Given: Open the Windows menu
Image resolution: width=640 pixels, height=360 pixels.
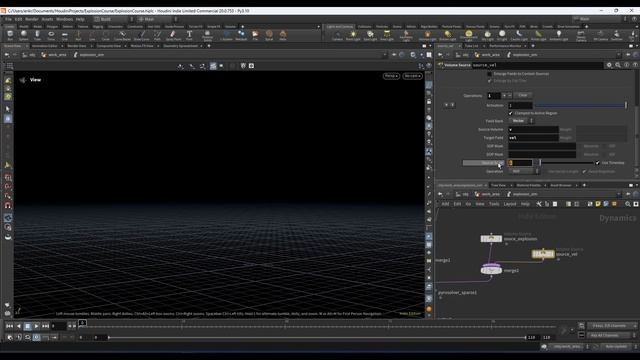Looking at the screenshot, I should click(64, 19).
